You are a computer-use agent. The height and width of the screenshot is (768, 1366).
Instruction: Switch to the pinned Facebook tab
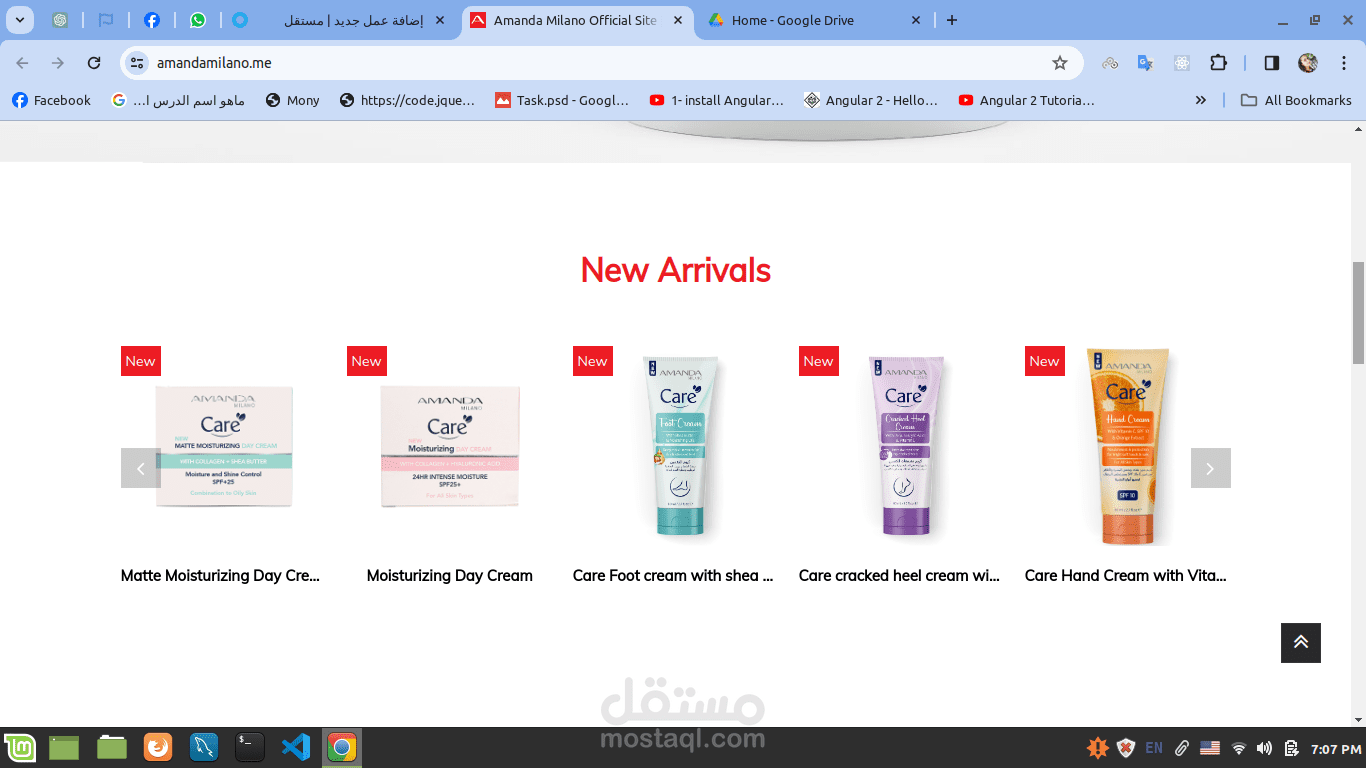tap(151, 20)
